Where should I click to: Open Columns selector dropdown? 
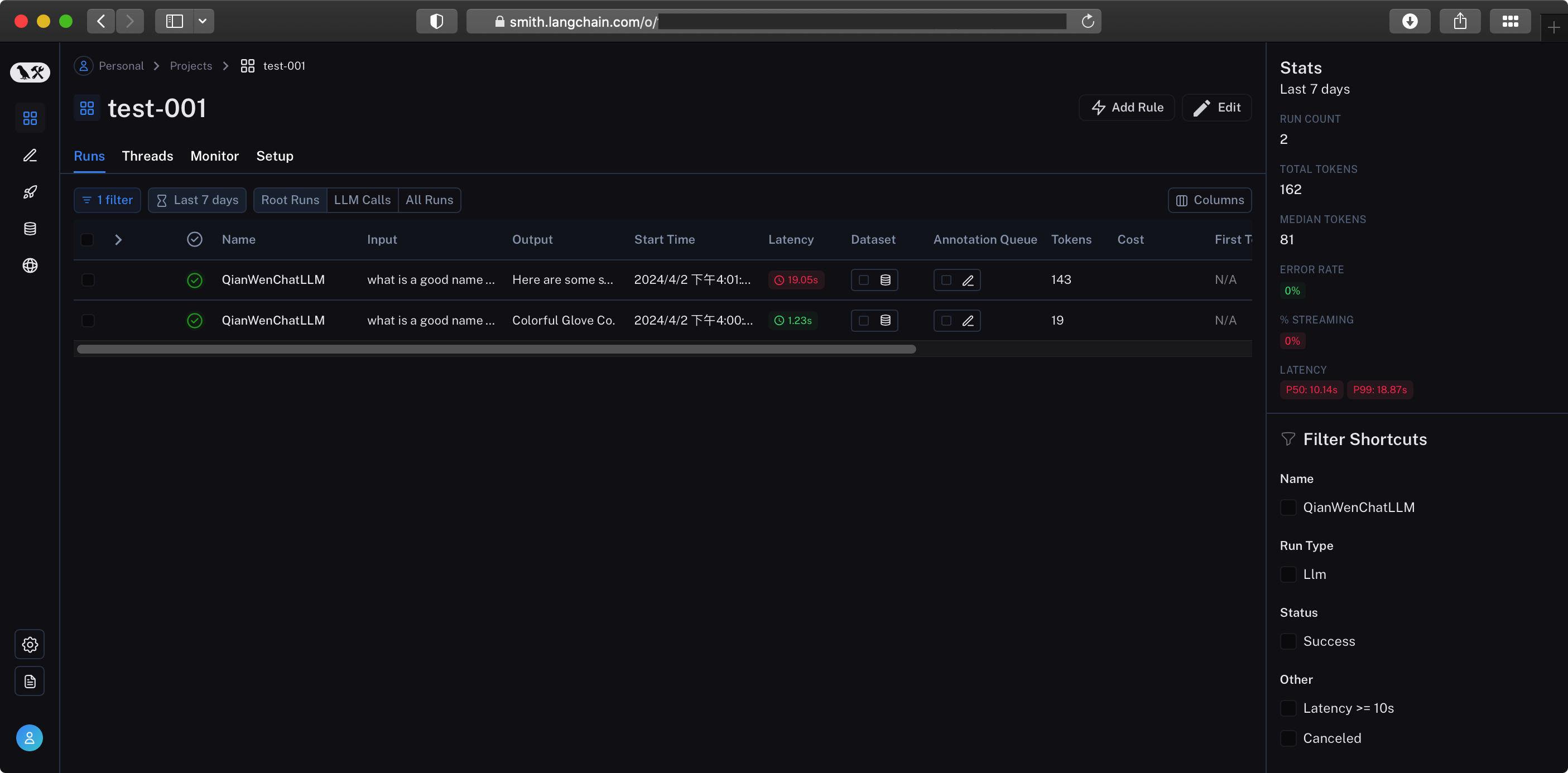pyautogui.click(x=1209, y=200)
